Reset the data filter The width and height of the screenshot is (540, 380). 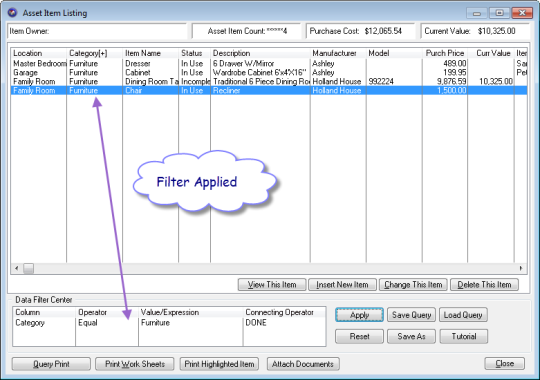pos(359,336)
